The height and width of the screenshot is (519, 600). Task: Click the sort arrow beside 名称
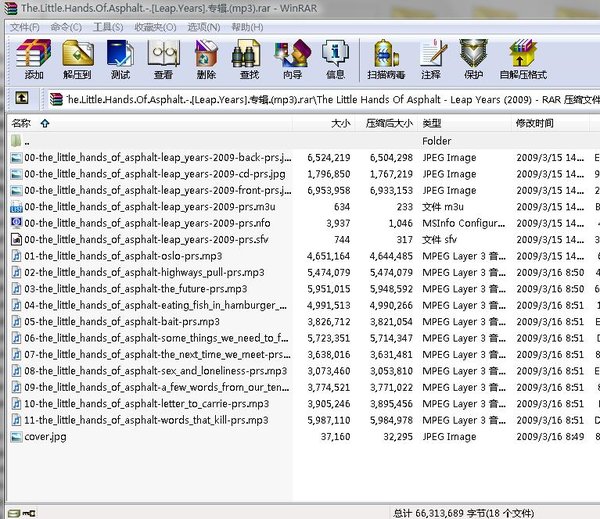45,124
